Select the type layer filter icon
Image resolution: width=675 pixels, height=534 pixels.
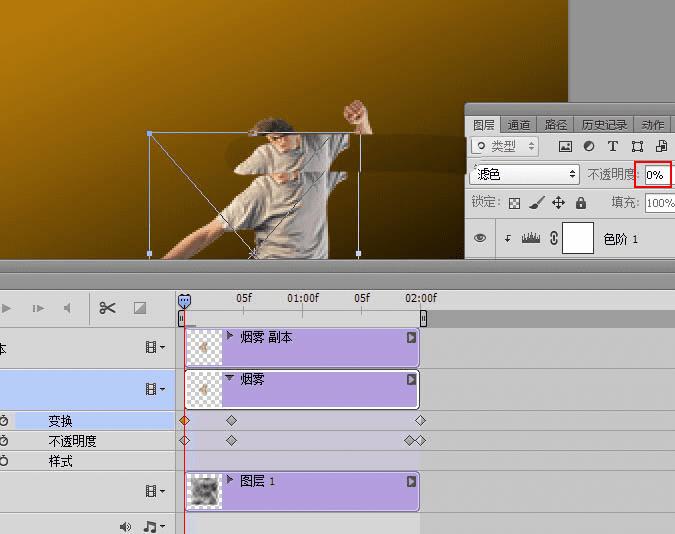pyautogui.click(x=613, y=147)
